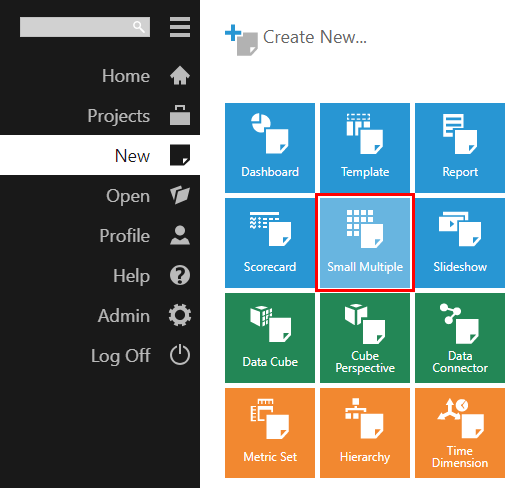View the Profile page

(100, 236)
